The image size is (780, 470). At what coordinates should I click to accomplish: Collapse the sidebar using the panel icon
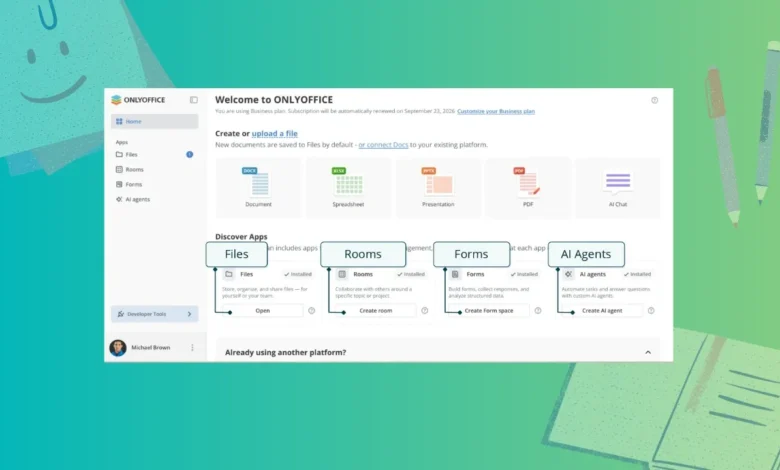[x=194, y=100]
